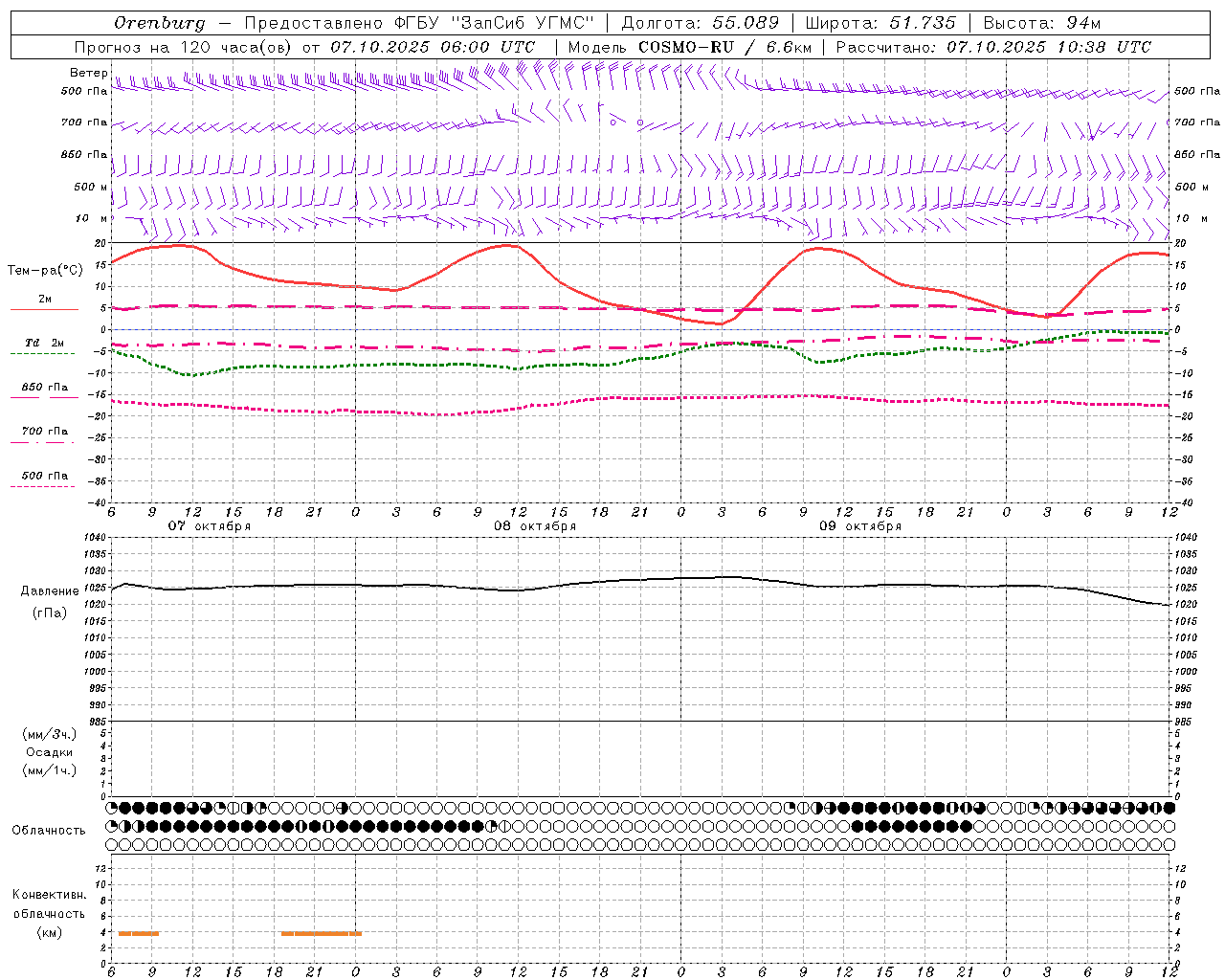Click the first short orange convective cloud bar
This screenshot has height=980, width=1225.
[139, 933]
